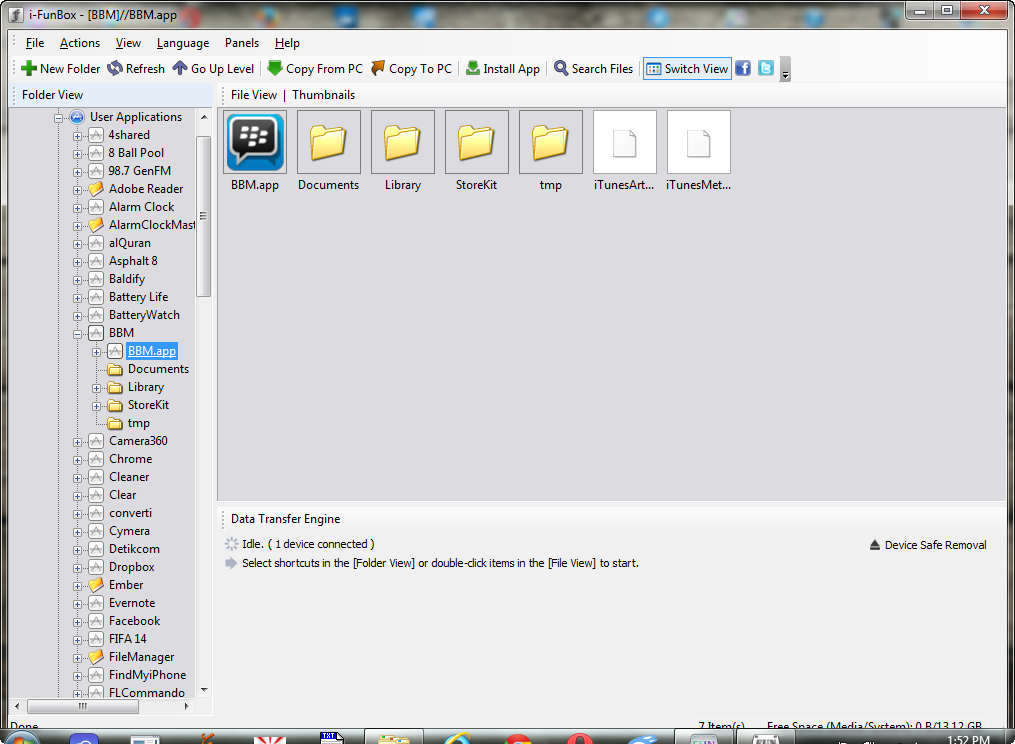The width and height of the screenshot is (1015, 744).
Task: Click the Facebook icon in toolbar
Action: click(x=743, y=69)
